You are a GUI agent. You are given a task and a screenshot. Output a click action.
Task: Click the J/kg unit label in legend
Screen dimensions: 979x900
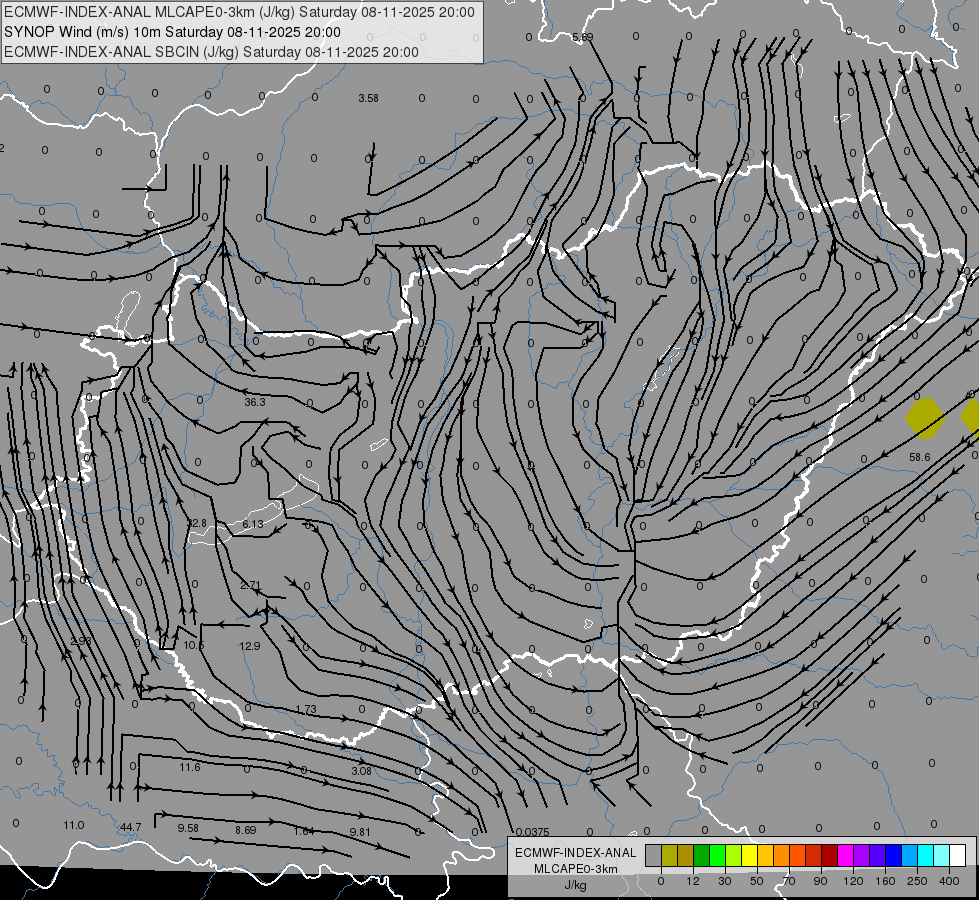click(576, 885)
